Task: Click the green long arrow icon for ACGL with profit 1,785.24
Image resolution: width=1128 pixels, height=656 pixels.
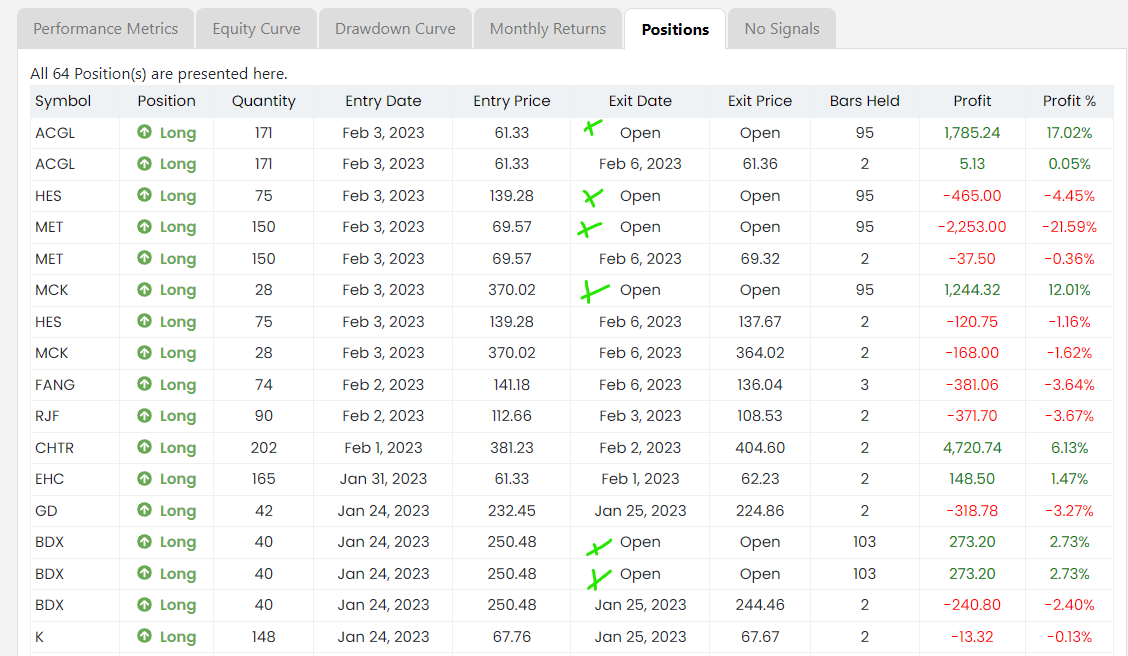Action: (145, 132)
